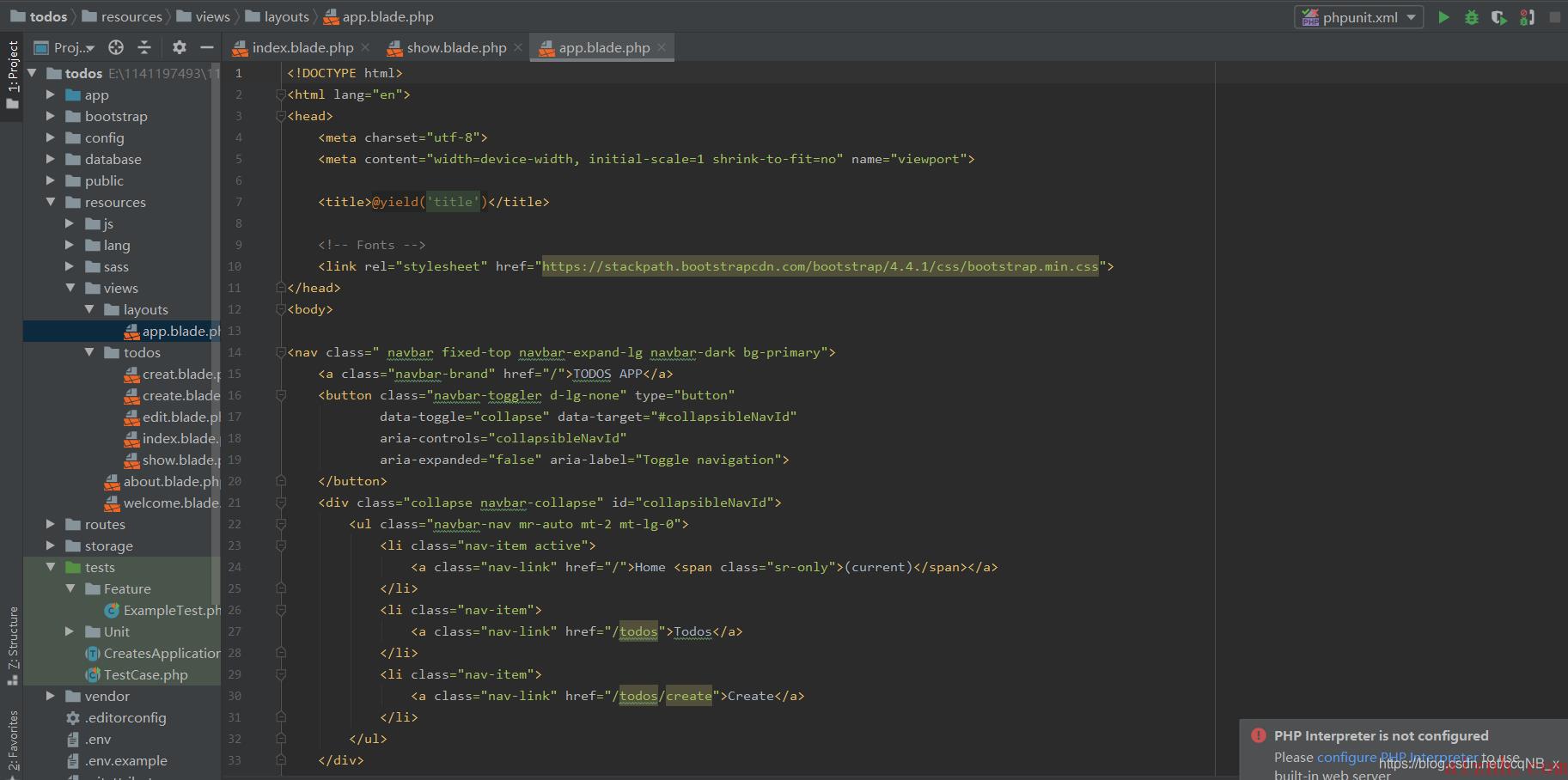Screen dimensions: 1568x780
Task: Close the show.blade.php editor tab
Action: (x=518, y=47)
